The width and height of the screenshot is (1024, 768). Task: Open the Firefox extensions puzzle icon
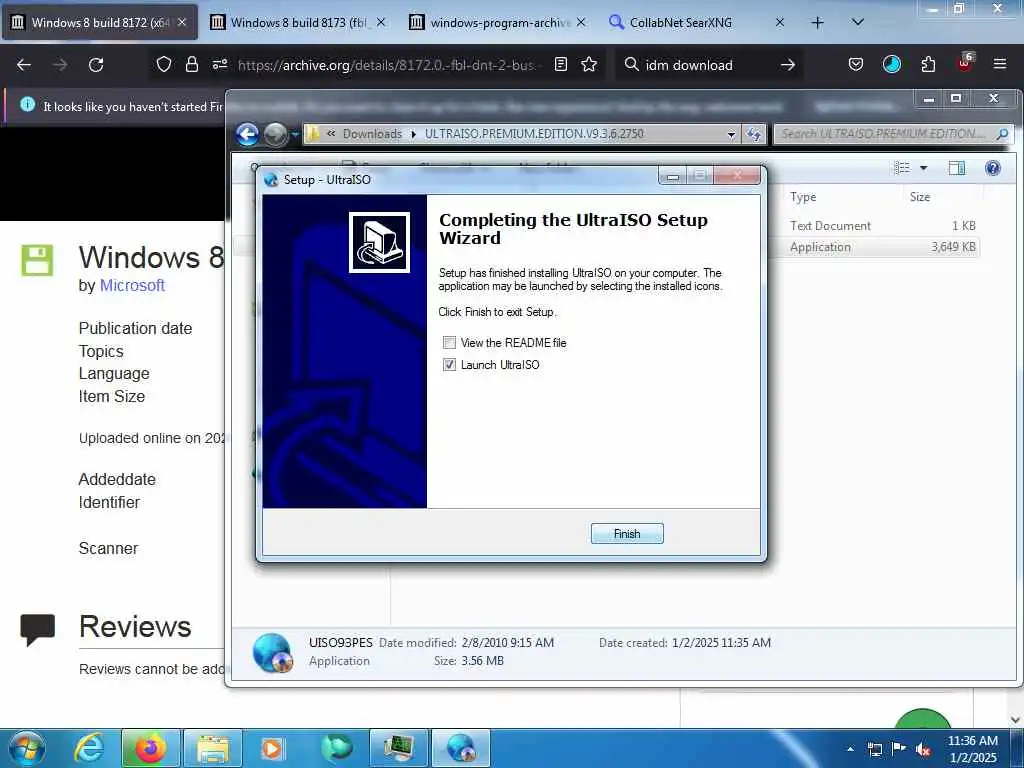click(928, 64)
